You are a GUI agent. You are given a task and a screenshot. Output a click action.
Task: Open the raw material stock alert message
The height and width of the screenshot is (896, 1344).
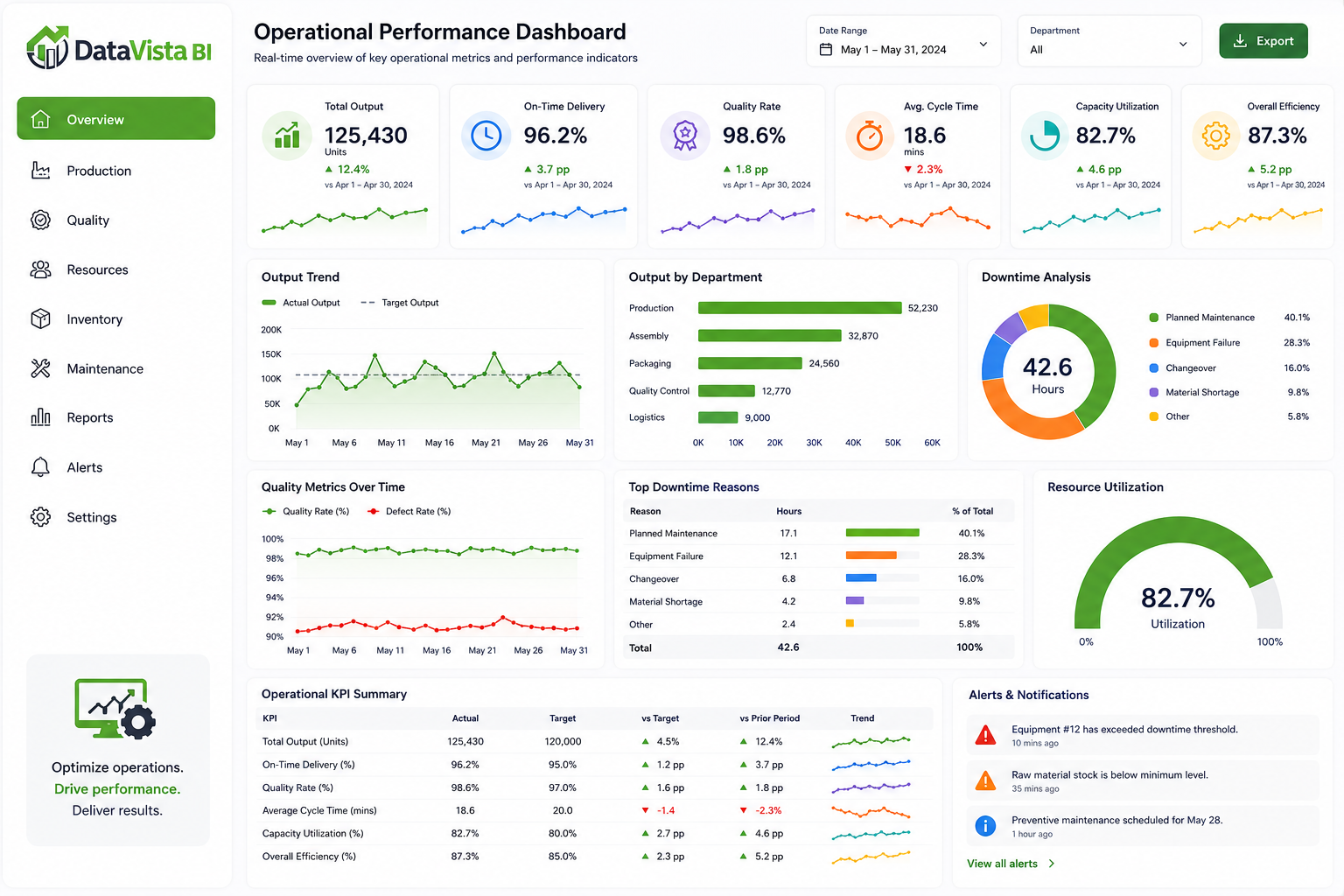click(x=1143, y=780)
